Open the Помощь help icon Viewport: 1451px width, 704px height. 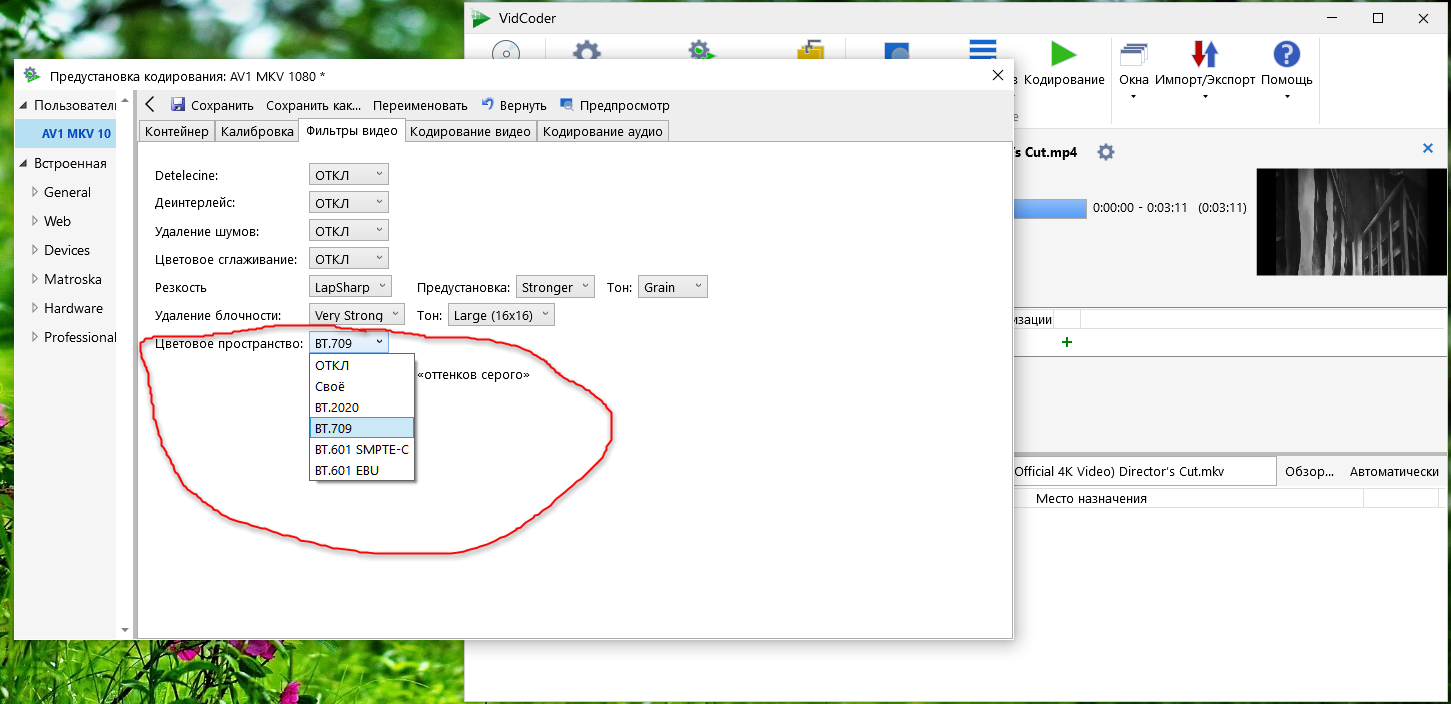coord(1286,55)
